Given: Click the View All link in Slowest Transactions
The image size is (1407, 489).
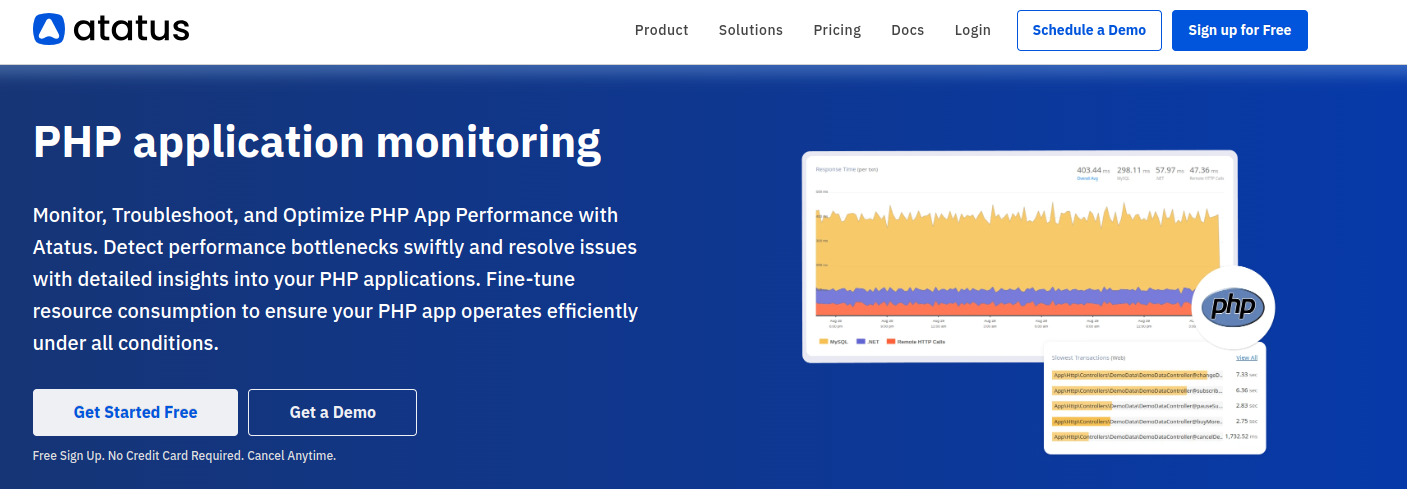Looking at the screenshot, I should 1247,357.
